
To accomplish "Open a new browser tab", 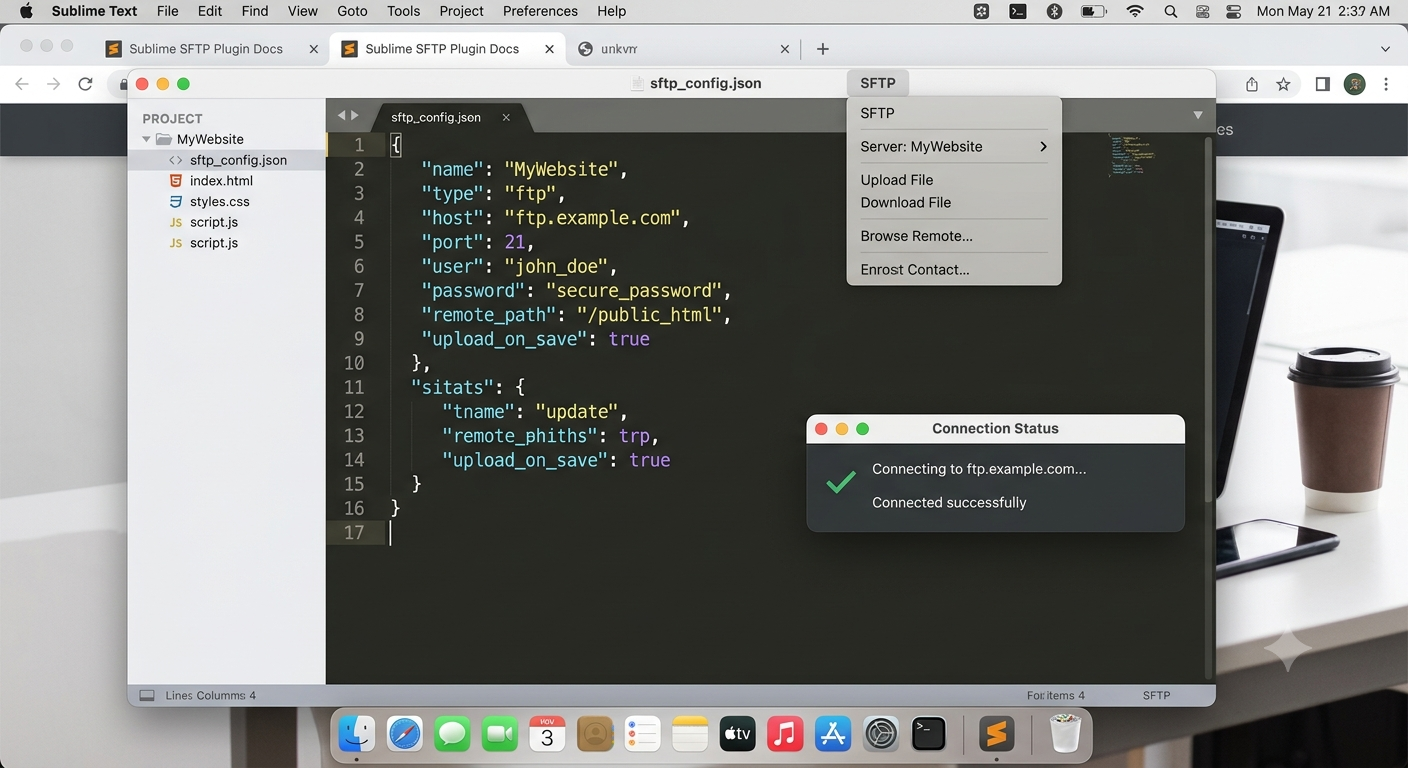I will tap(822, 49).
